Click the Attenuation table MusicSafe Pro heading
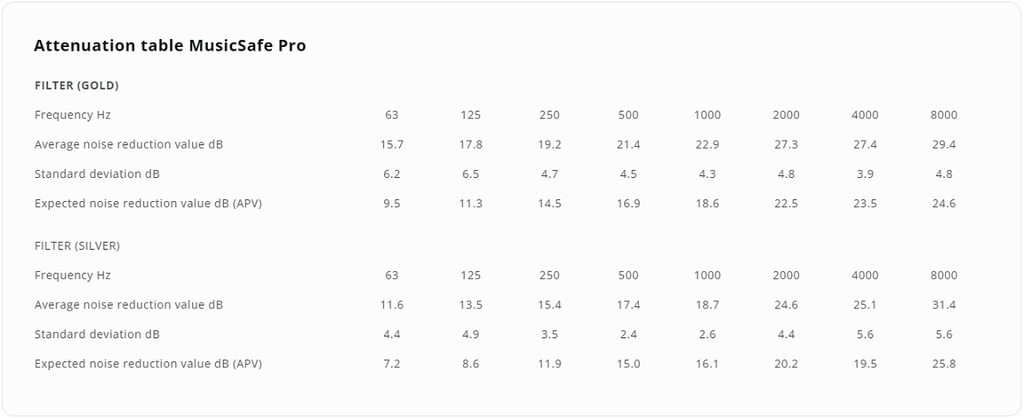1024x418 pixels. click(170, 46)
